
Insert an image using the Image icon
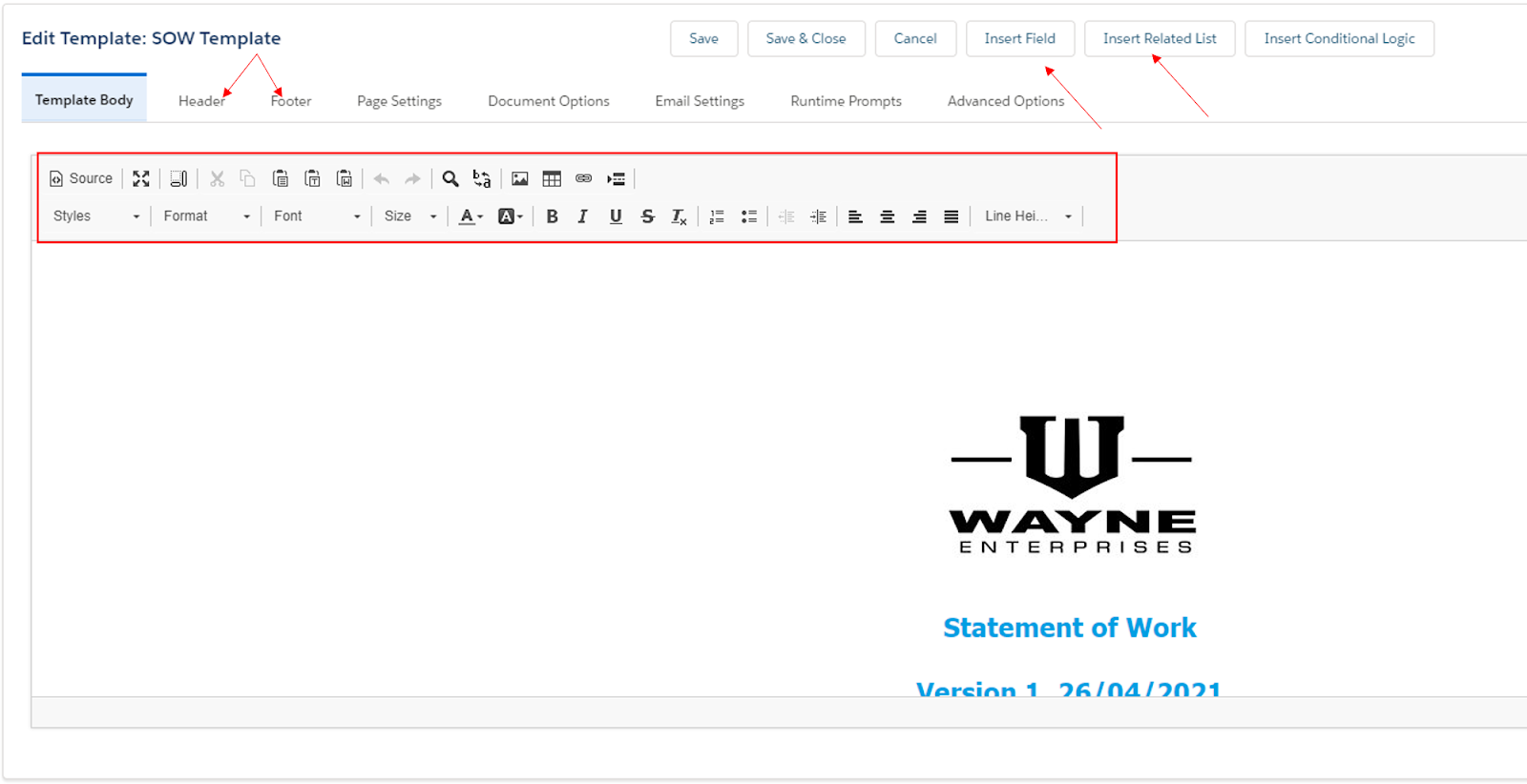coord(519,178)
